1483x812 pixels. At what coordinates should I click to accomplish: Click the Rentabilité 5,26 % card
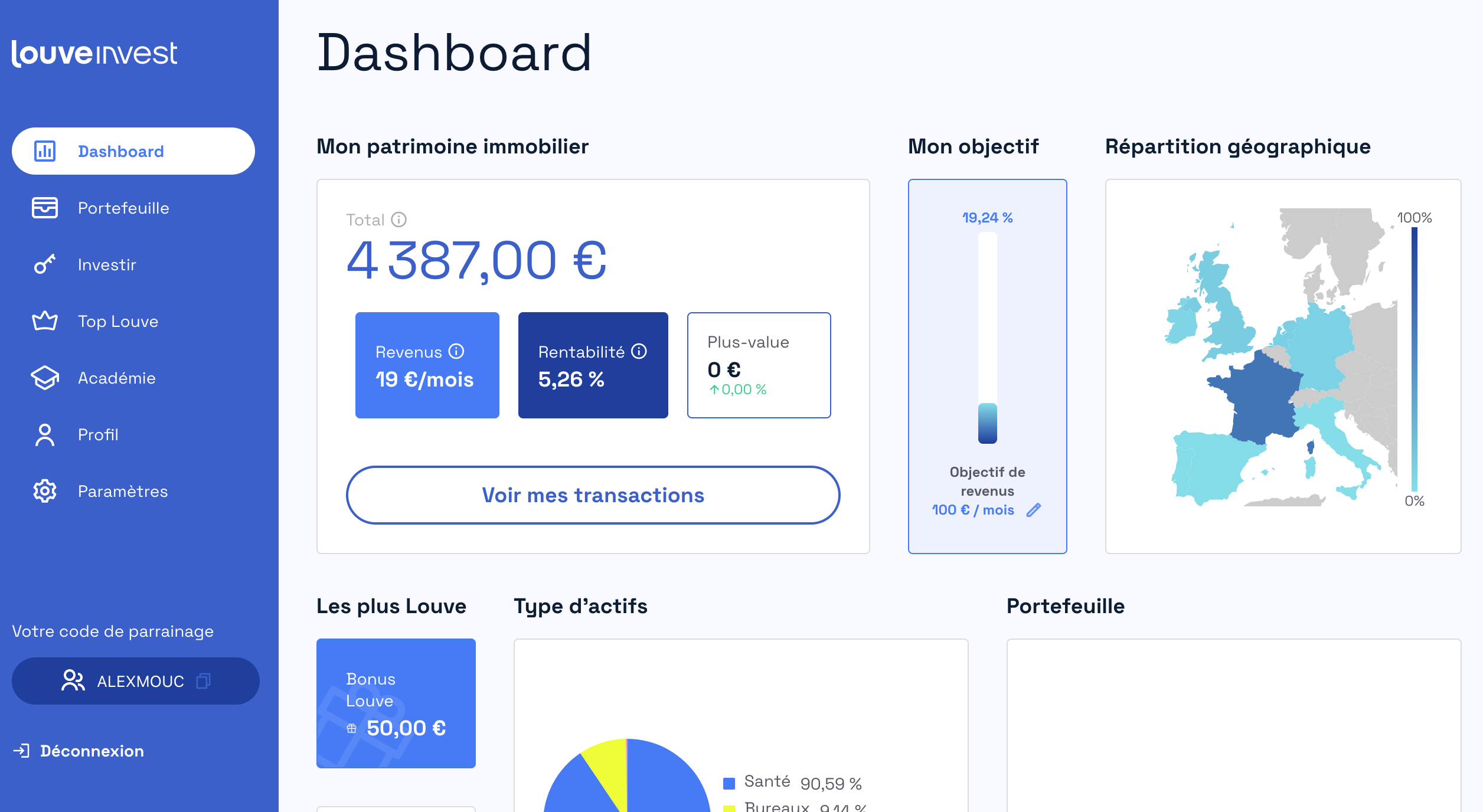pyautogui.click(x=593, y=365)
